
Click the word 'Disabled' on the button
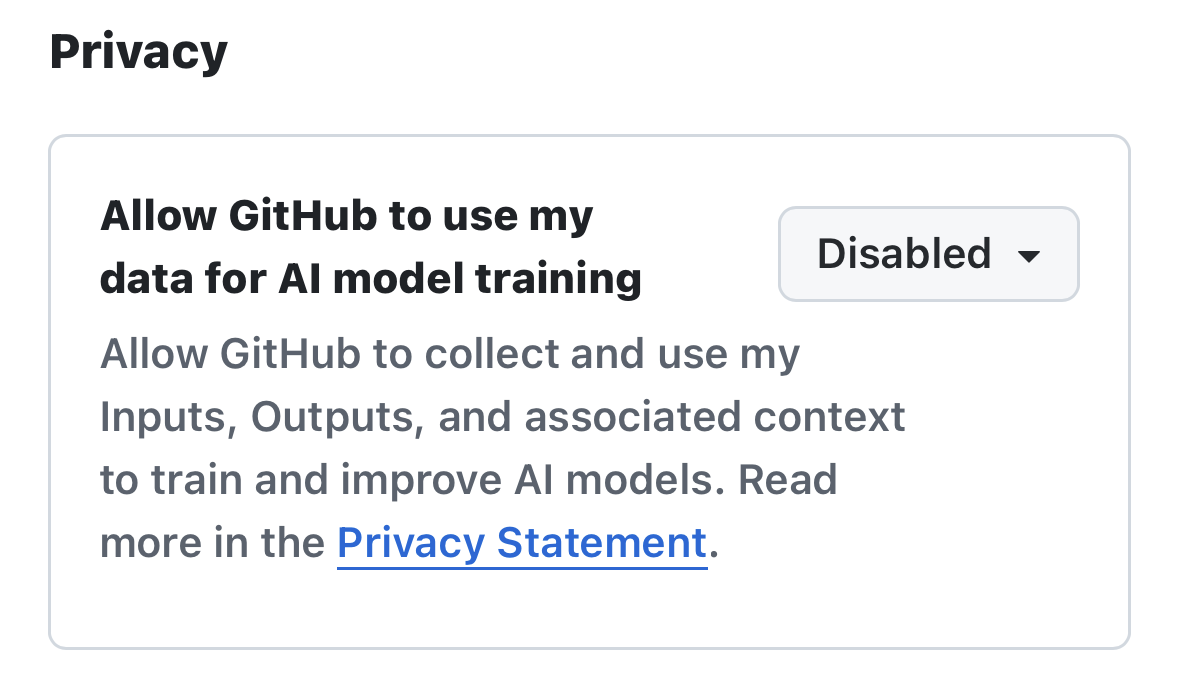pos(903,254)
